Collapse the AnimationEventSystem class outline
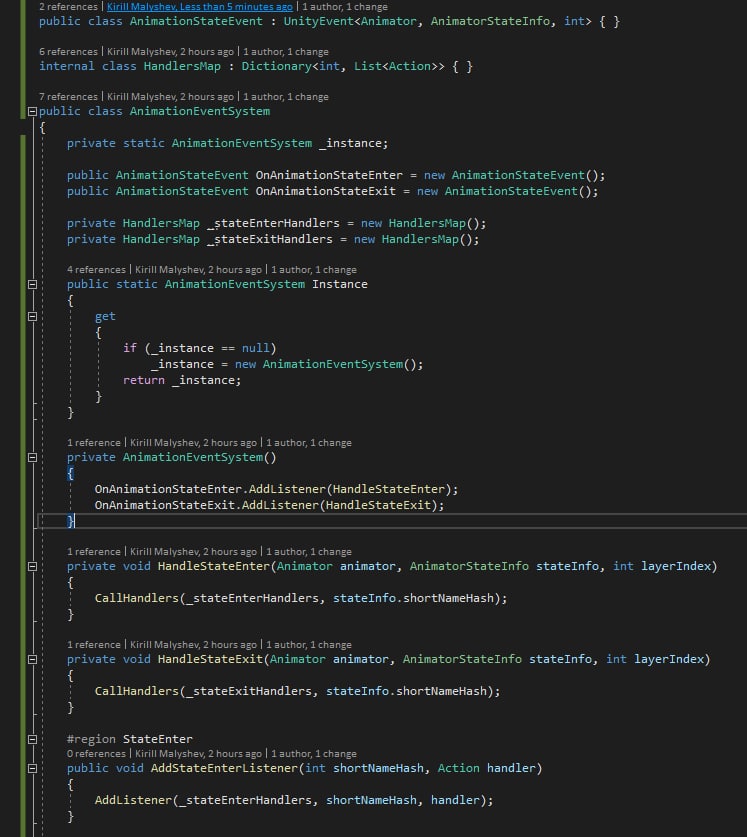 pos(32,112)
